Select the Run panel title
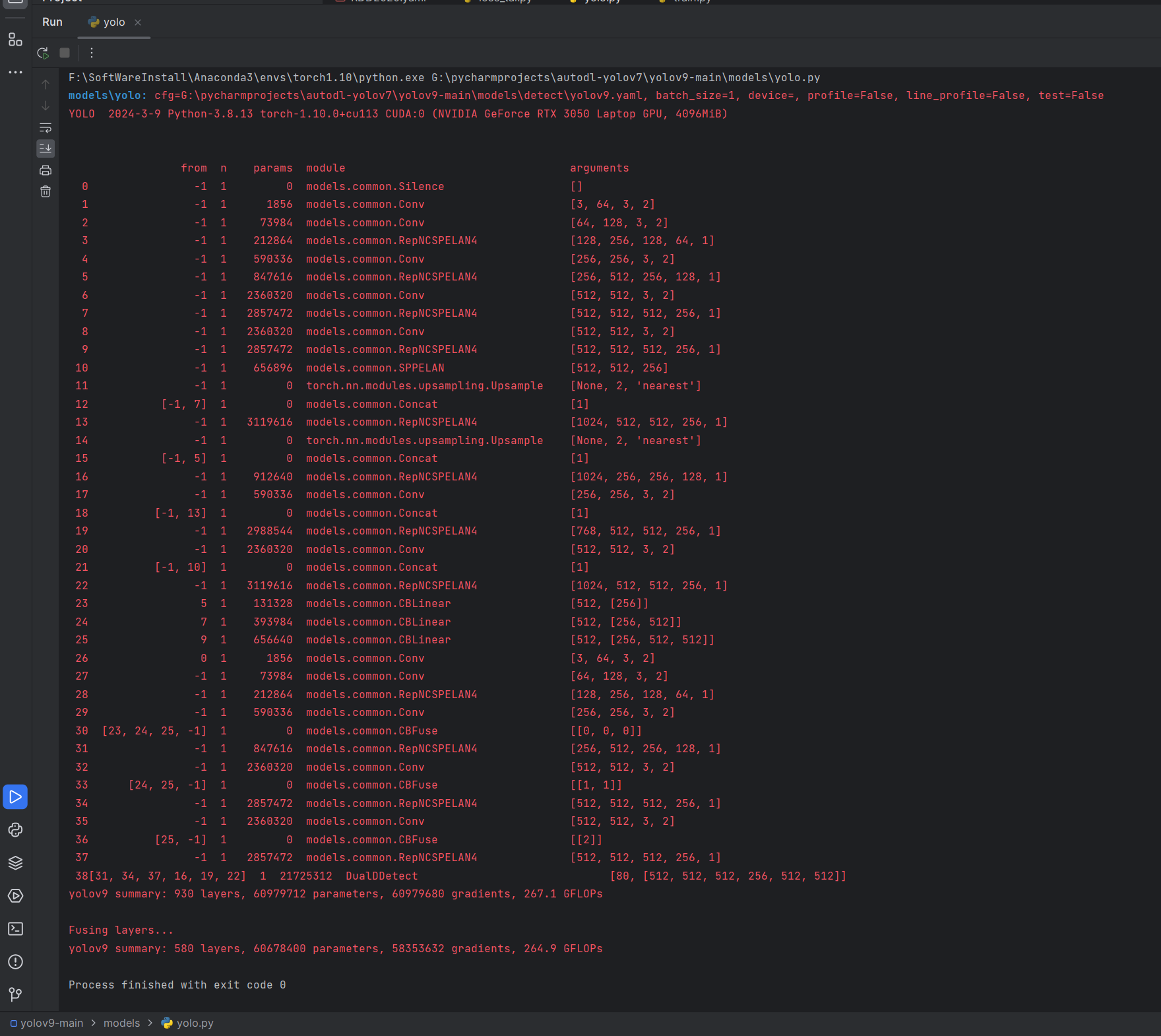 52,22
